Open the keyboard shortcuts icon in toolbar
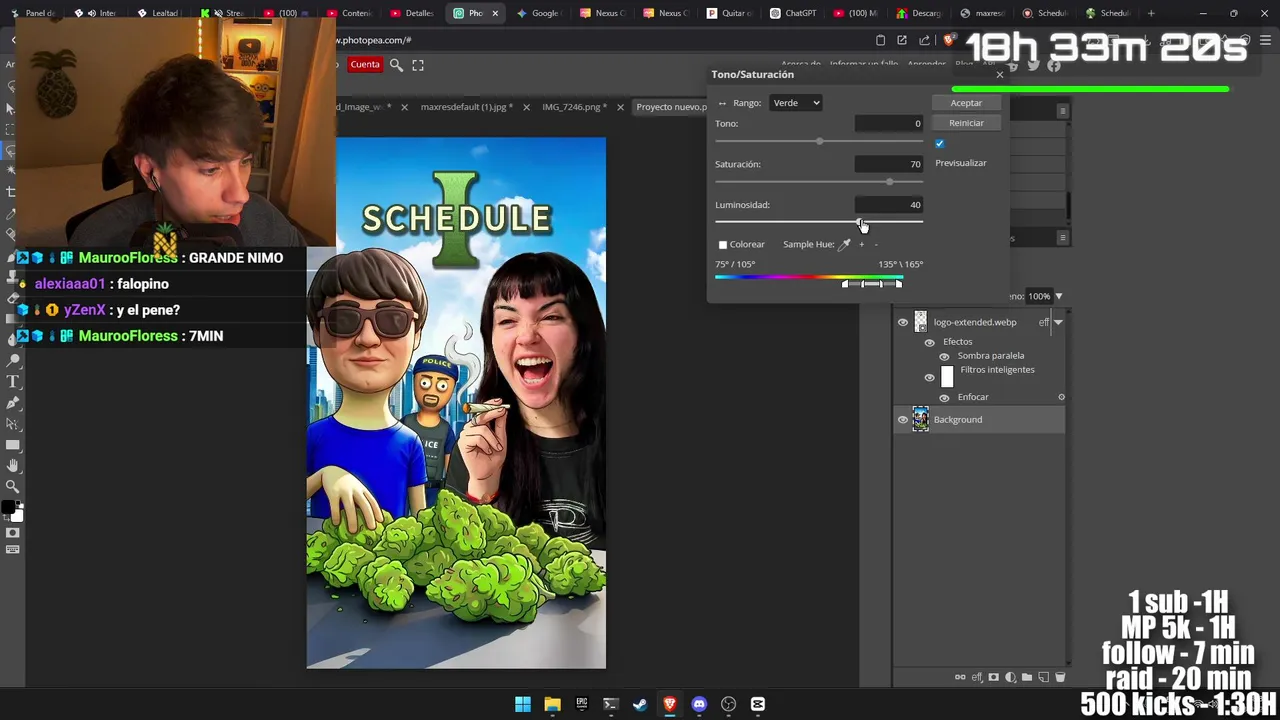 point(12,549)
